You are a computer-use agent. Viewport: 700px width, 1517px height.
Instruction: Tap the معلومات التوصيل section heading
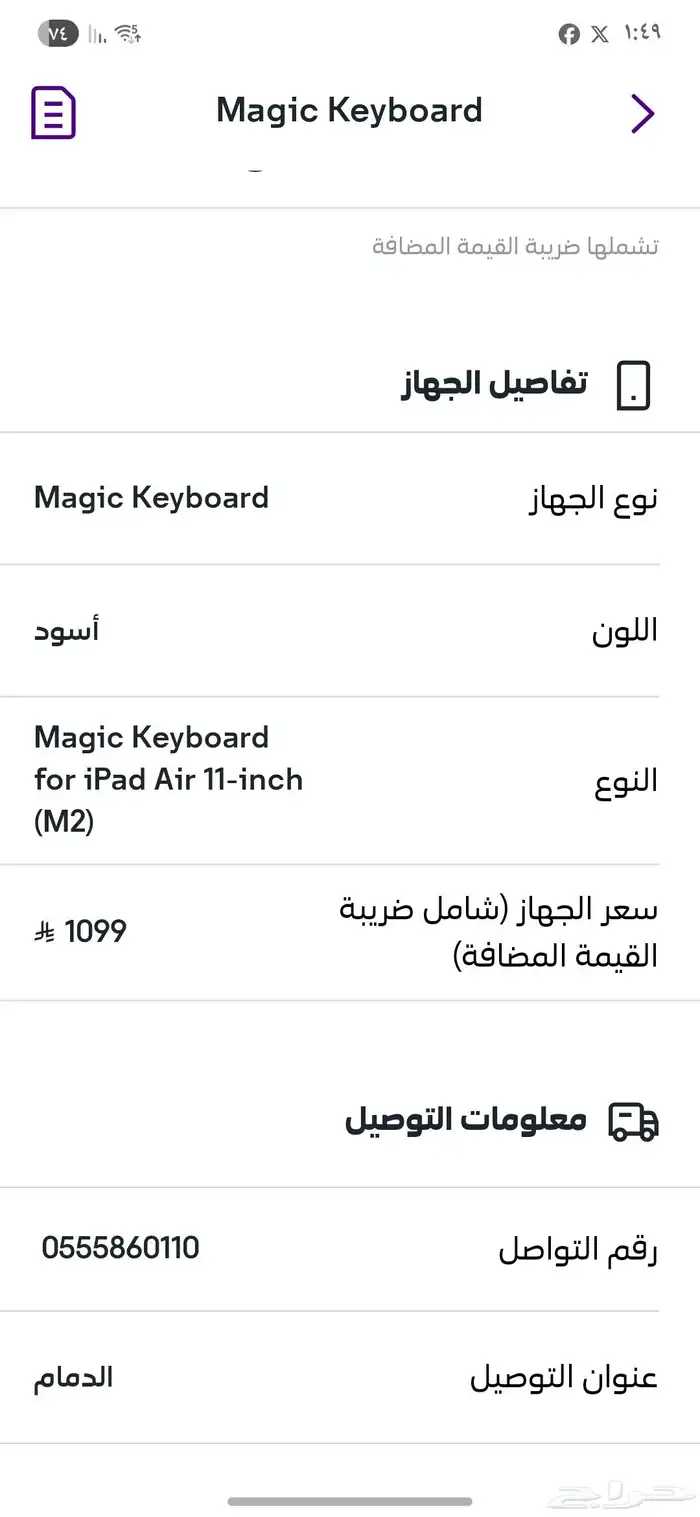click(466, 1119)
